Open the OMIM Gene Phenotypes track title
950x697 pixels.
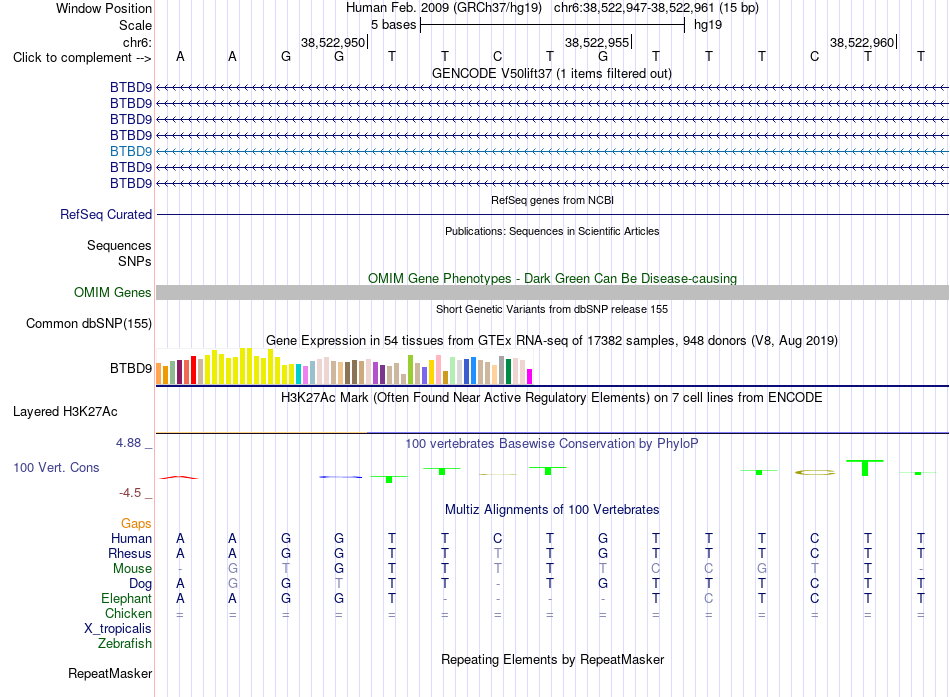tap(552, 278)
